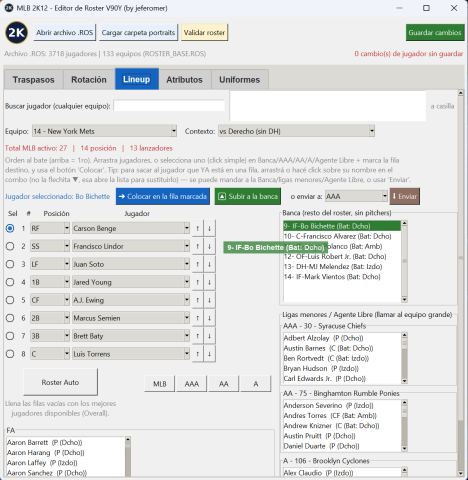Select lineup row 7 radio button

click(x=10, y=336)
